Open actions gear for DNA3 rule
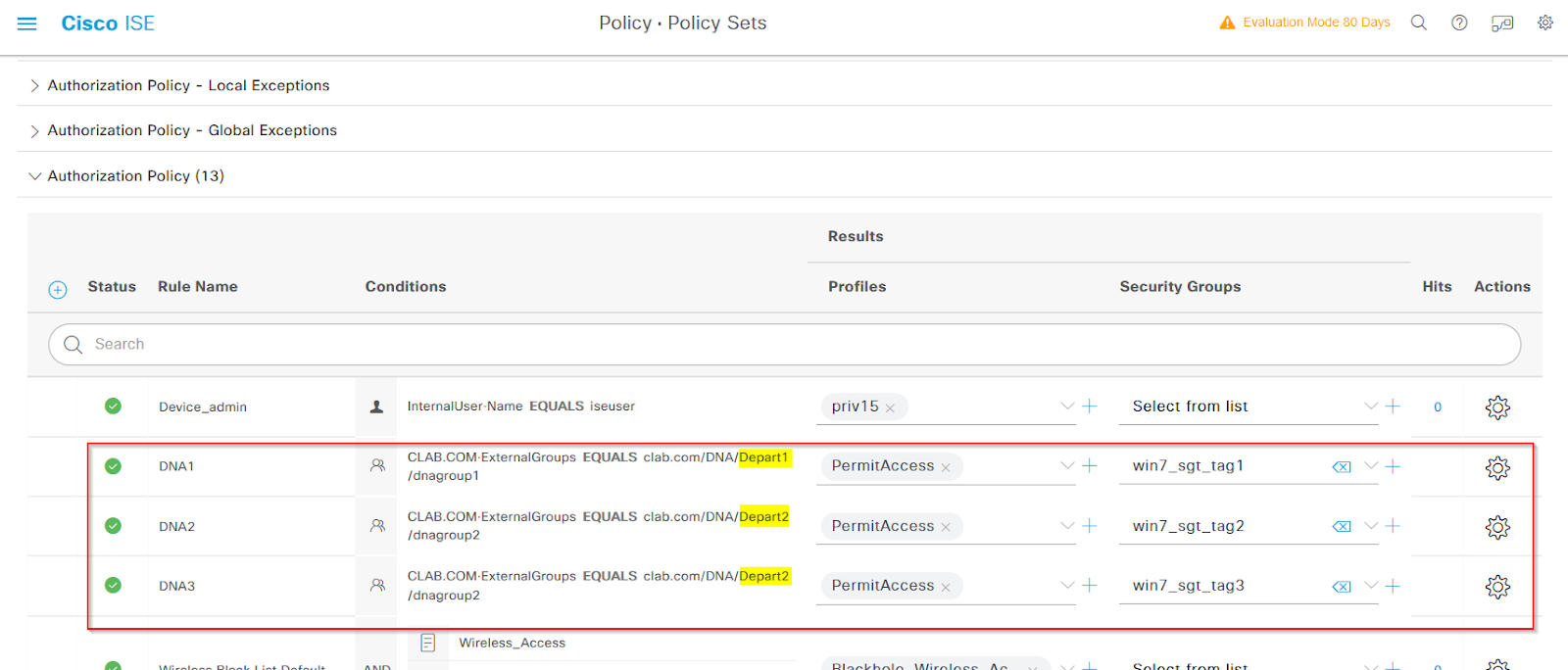Image resolution: width=1568 pixels, height=670 pixels. [x=1497, y=587]
